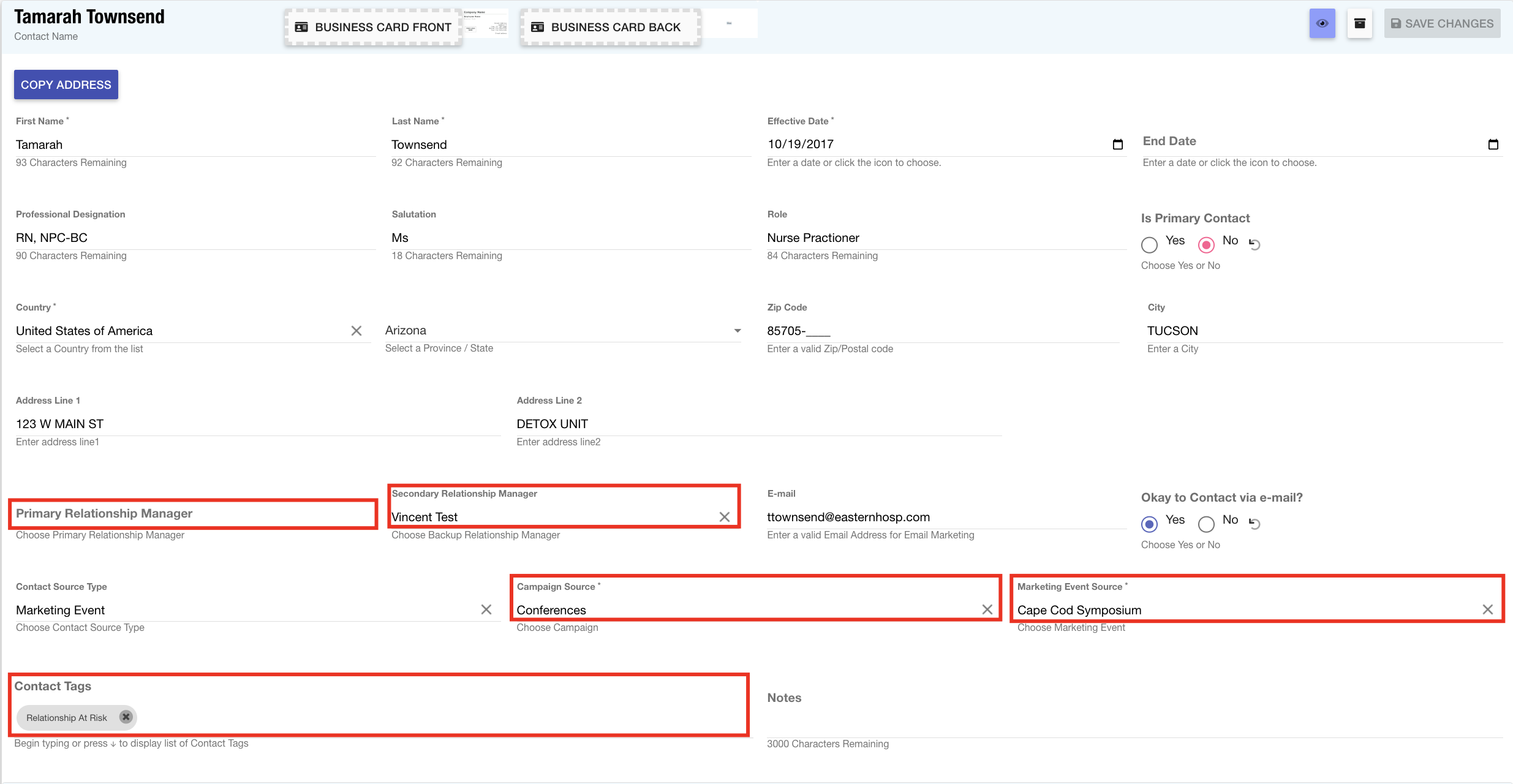Open the Primary Relationship Manager dropdown
The width and height of the screenshot is (1513, 784).
(193, 514)
